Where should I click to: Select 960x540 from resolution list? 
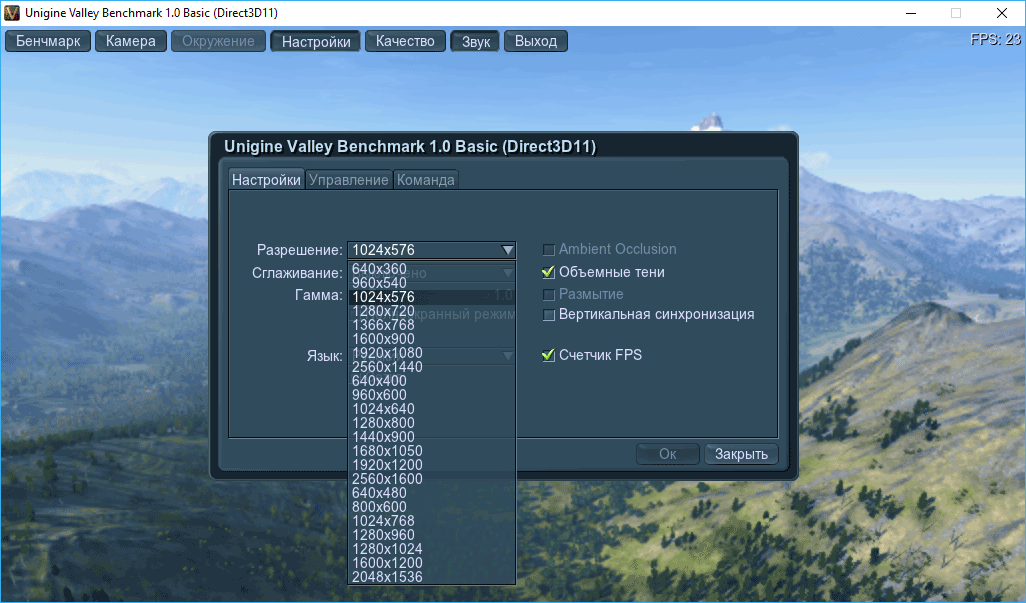click(432, 283)
